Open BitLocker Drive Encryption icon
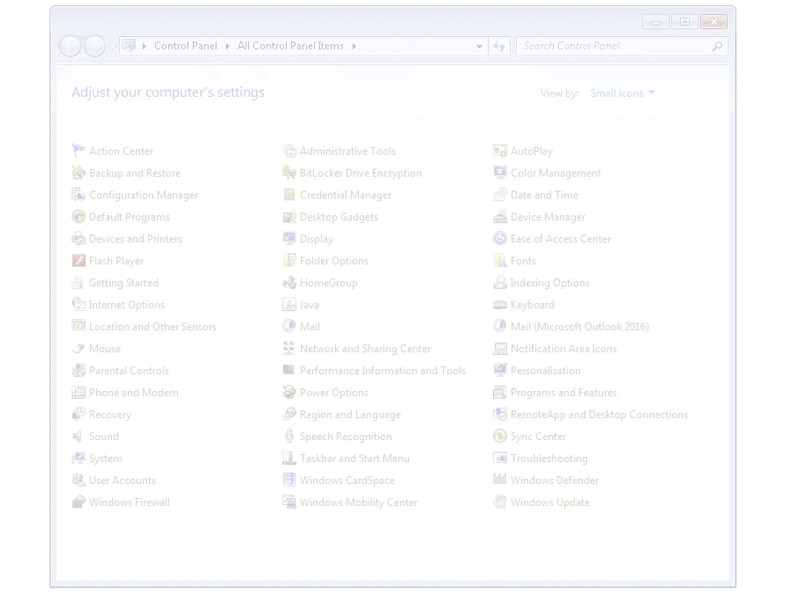Screen dimensions: 800x600 pos(289,172)
